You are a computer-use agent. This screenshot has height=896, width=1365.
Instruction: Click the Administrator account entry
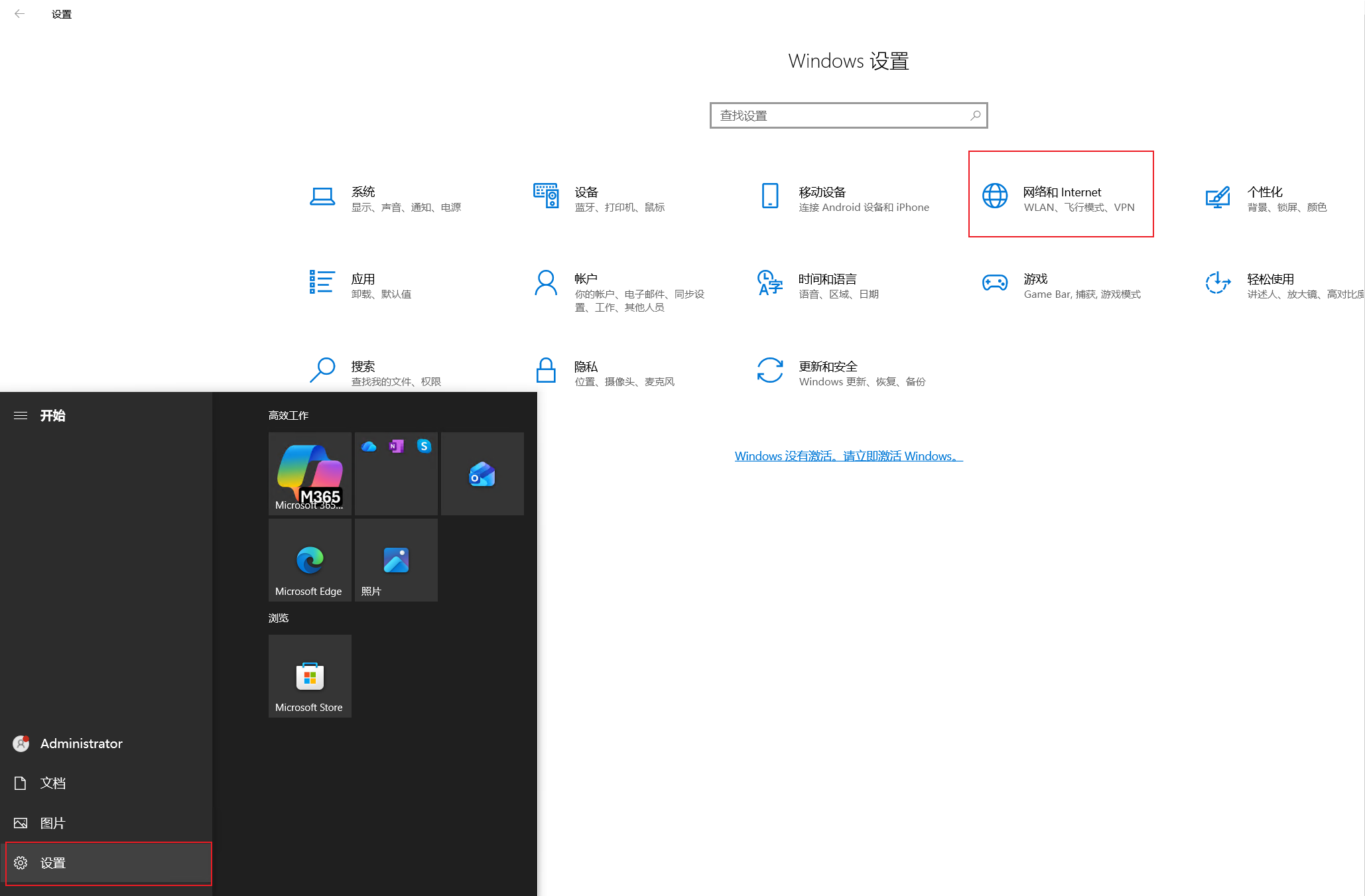pos(81,743)
